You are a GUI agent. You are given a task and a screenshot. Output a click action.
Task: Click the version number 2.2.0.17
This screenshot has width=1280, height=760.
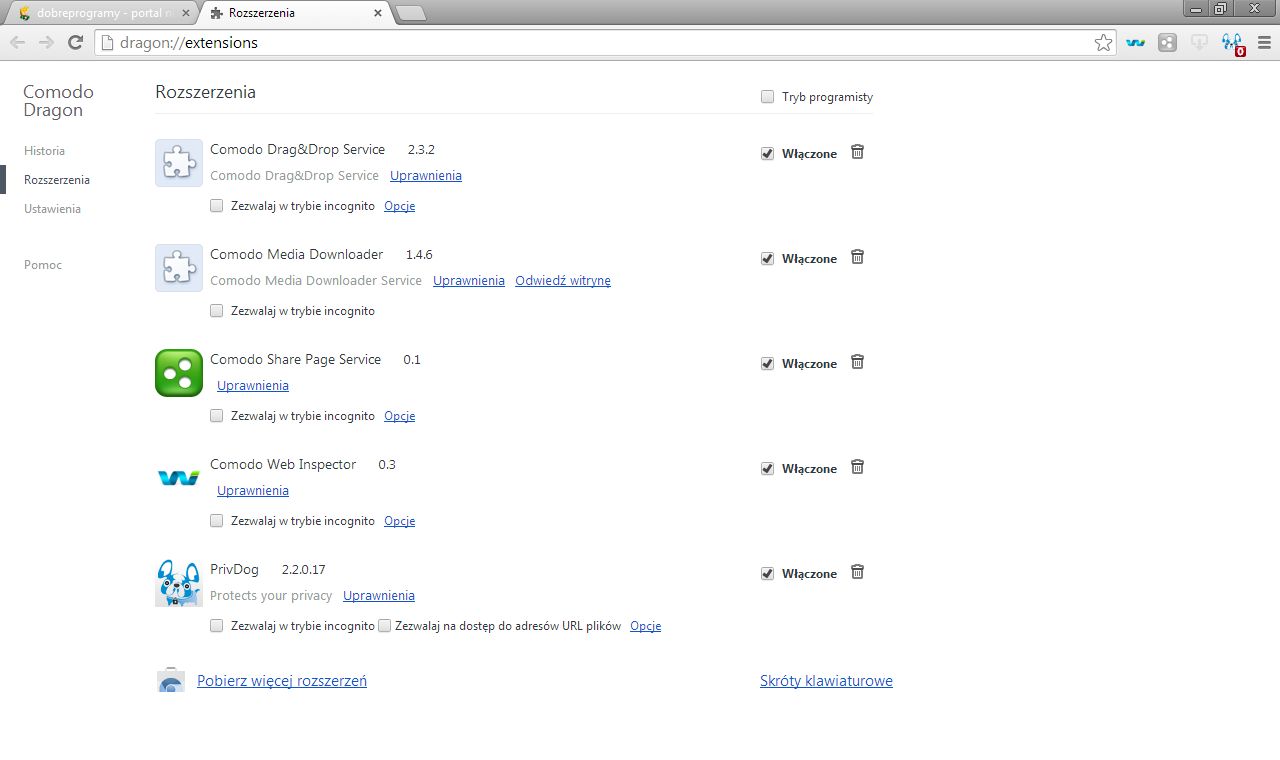[x=303, y=570]
